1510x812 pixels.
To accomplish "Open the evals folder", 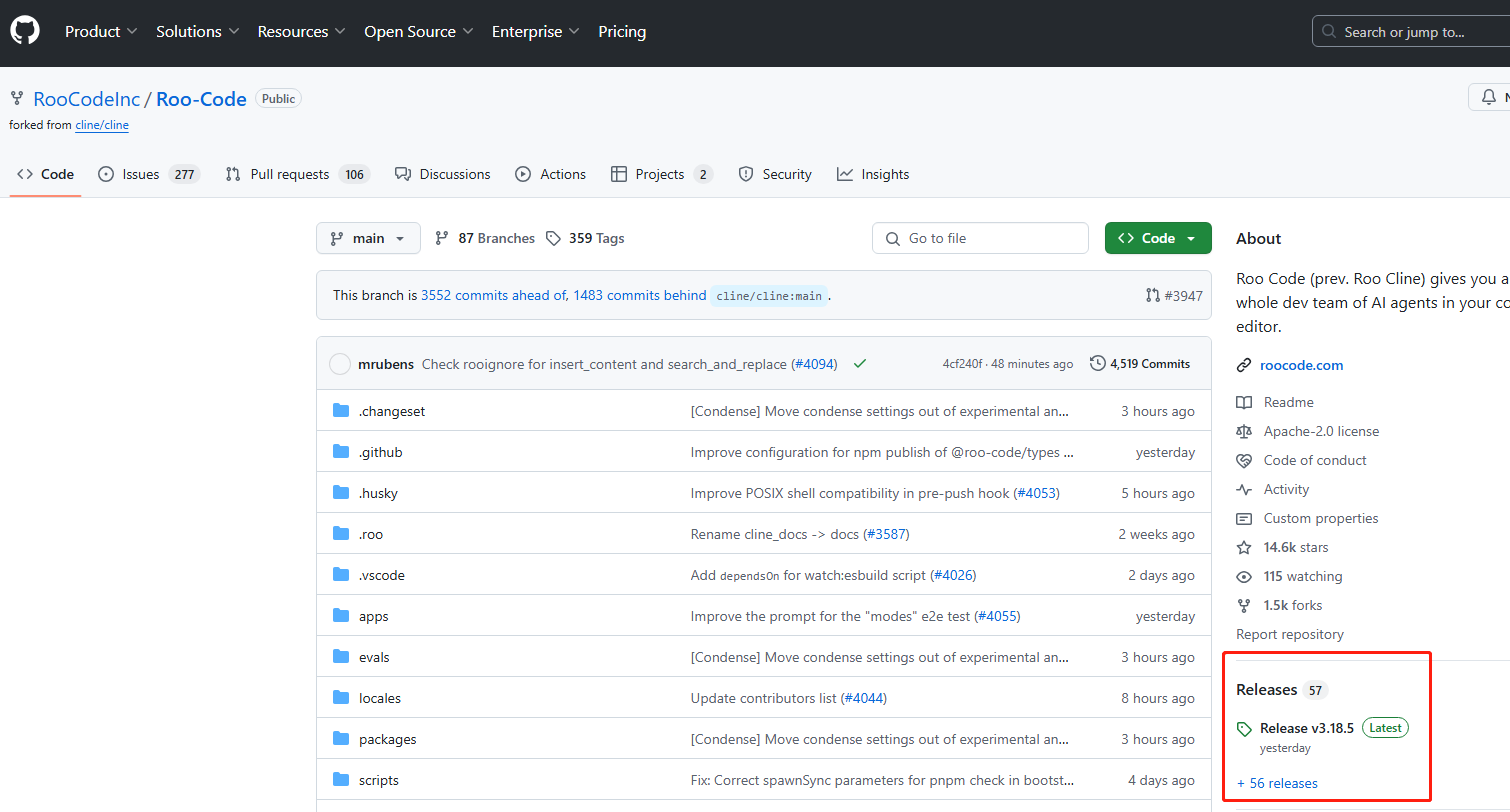I will 374,657.
